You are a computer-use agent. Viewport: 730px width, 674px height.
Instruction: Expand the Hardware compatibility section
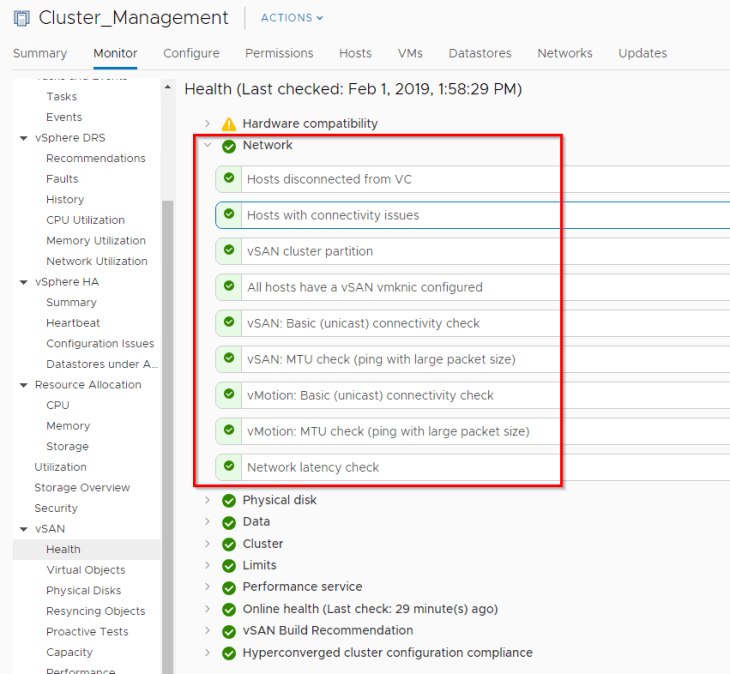208,124
